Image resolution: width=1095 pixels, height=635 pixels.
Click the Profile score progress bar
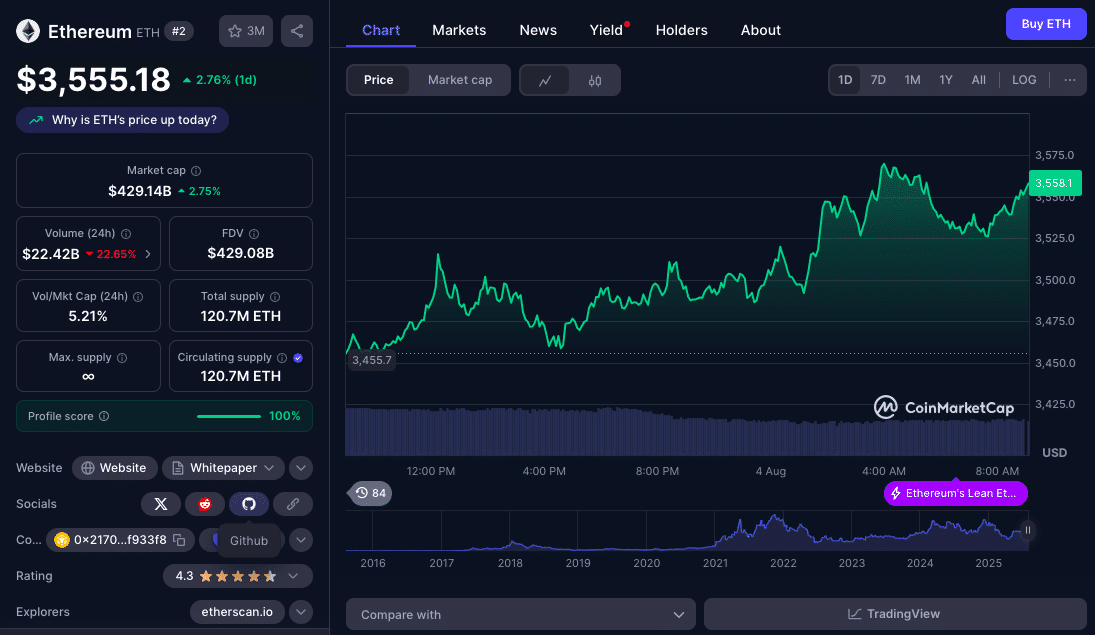(x=229, y=416)
